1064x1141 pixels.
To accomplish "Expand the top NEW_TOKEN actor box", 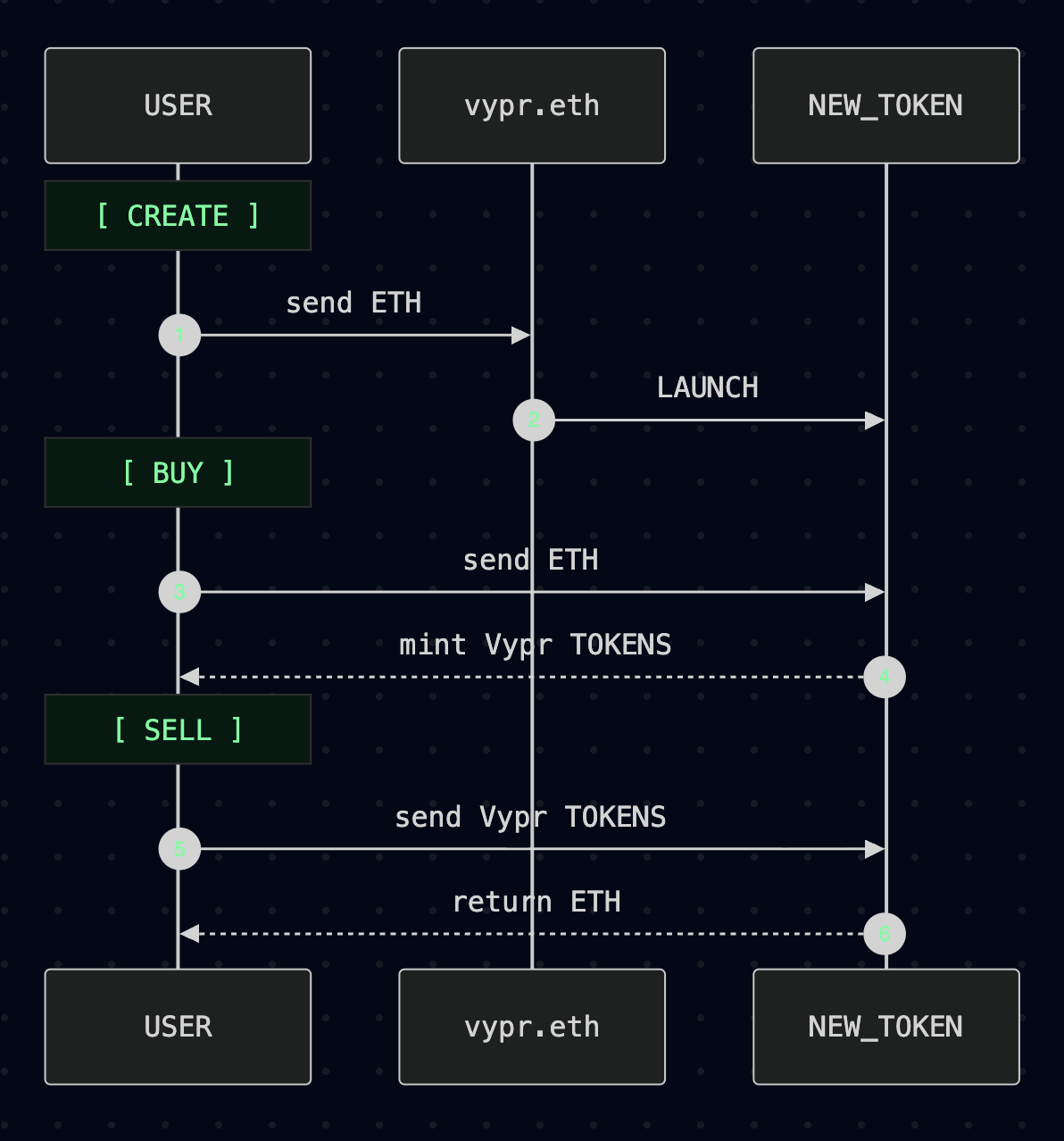I will [x=885, y=104].
